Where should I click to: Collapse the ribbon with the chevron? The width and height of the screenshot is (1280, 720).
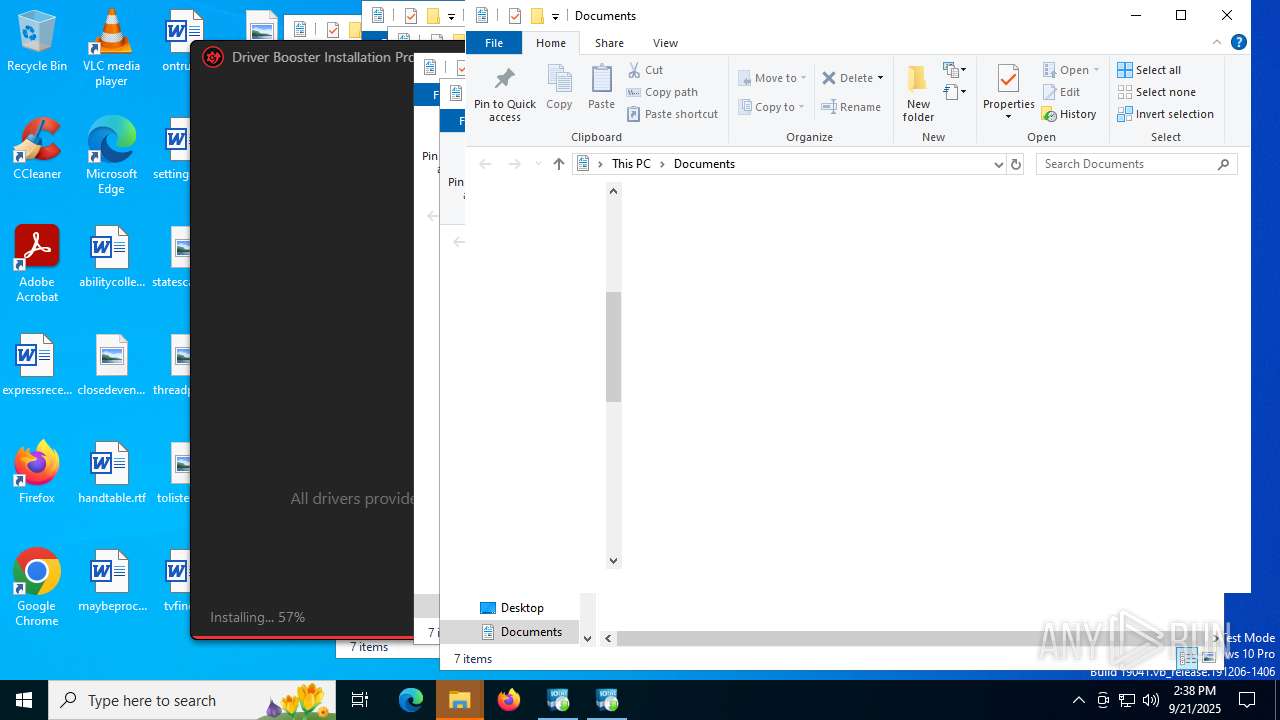pyautogui.click(x=1217, y=42)
